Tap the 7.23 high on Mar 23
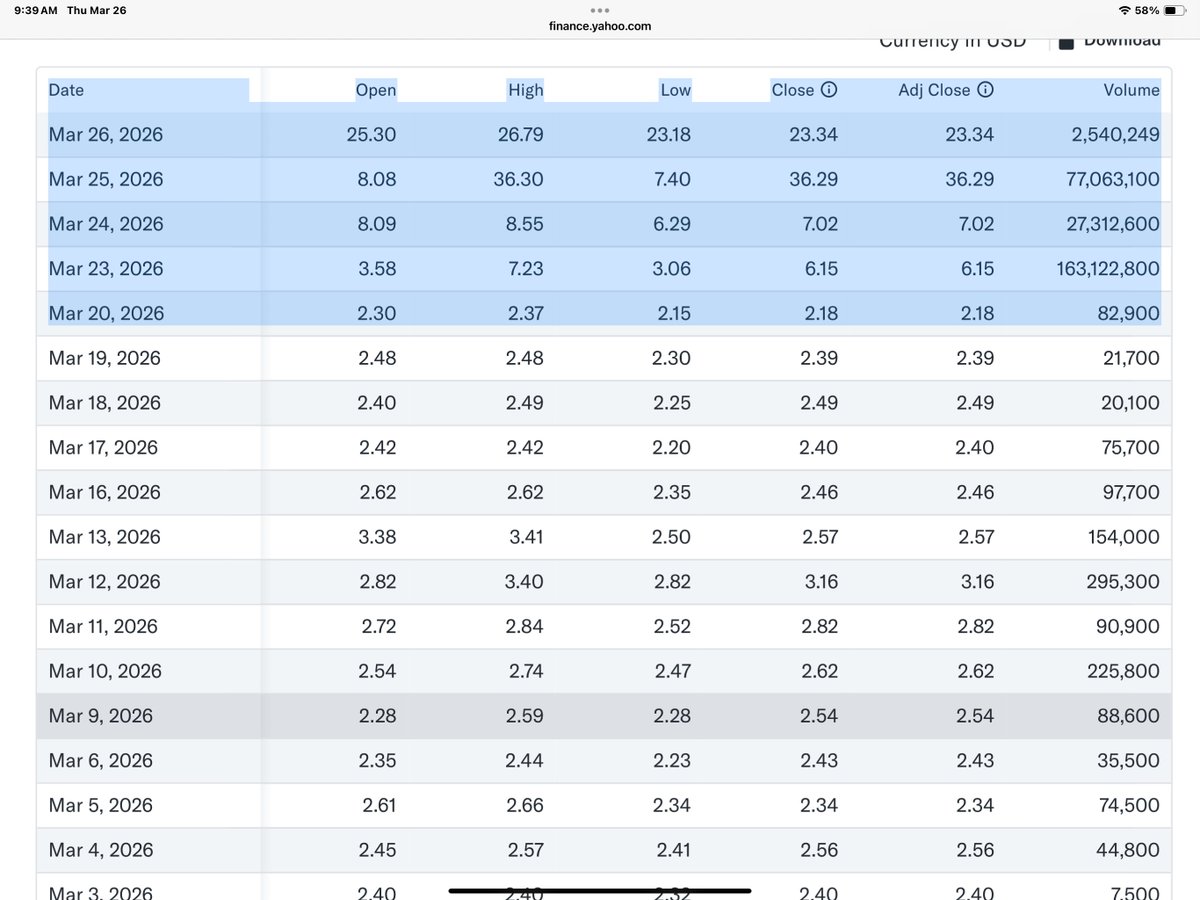 pos(526,268)
